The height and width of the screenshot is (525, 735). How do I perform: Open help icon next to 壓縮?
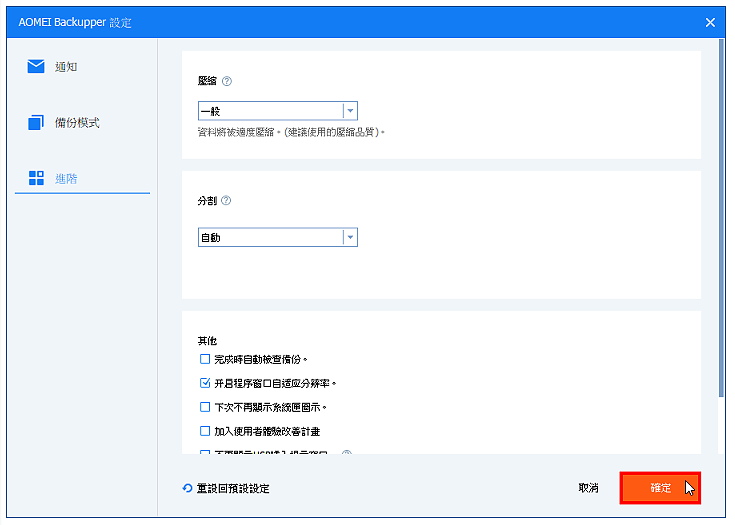point(226,81)
